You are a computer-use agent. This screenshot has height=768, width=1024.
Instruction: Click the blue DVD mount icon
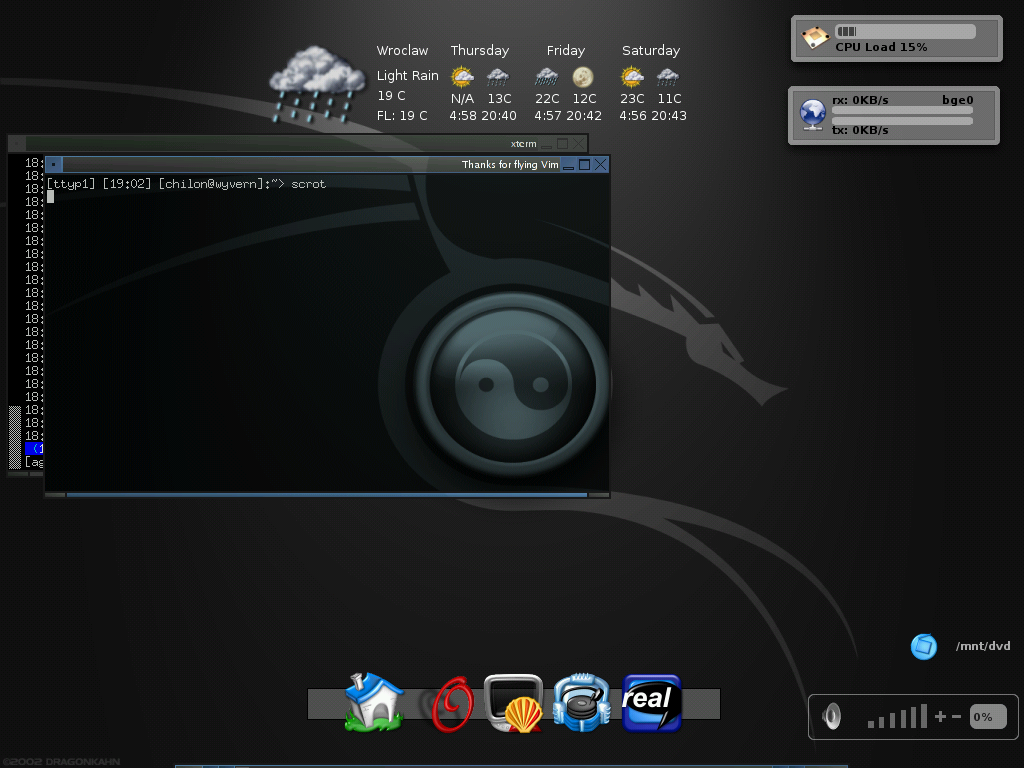coord(923,646)
